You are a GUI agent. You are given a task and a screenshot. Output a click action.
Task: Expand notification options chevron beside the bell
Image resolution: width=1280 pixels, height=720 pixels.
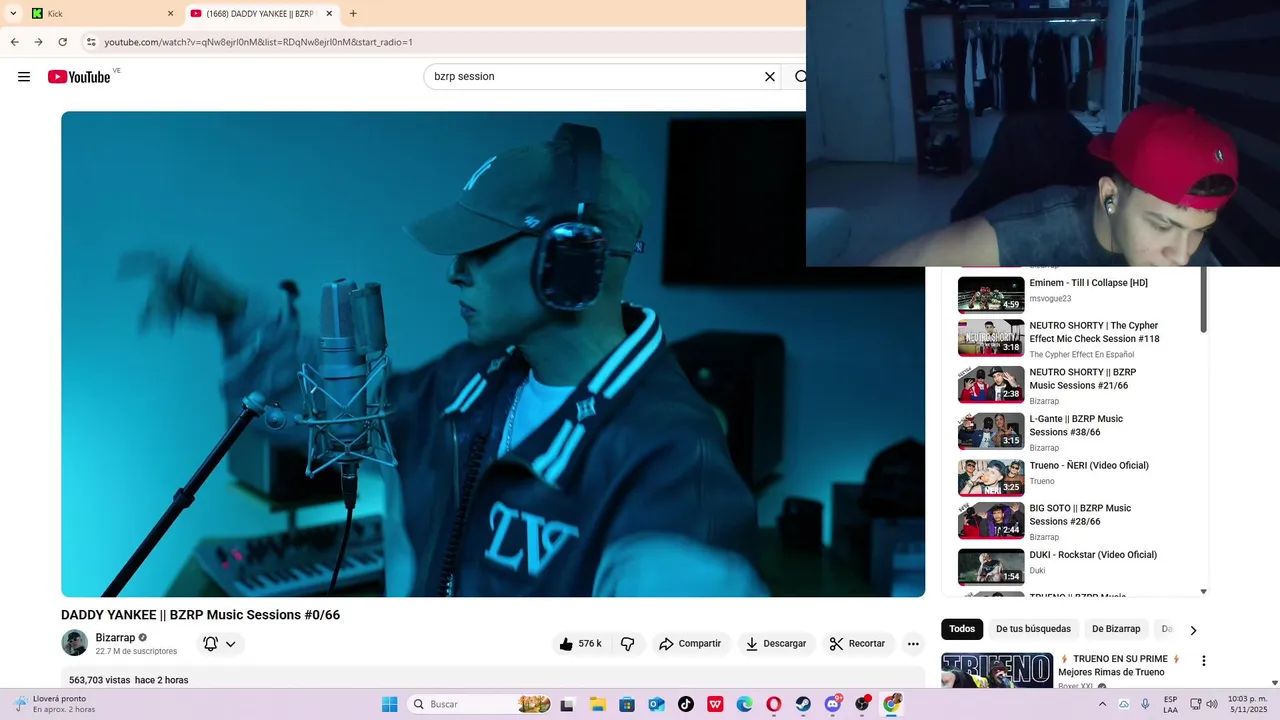231,644
